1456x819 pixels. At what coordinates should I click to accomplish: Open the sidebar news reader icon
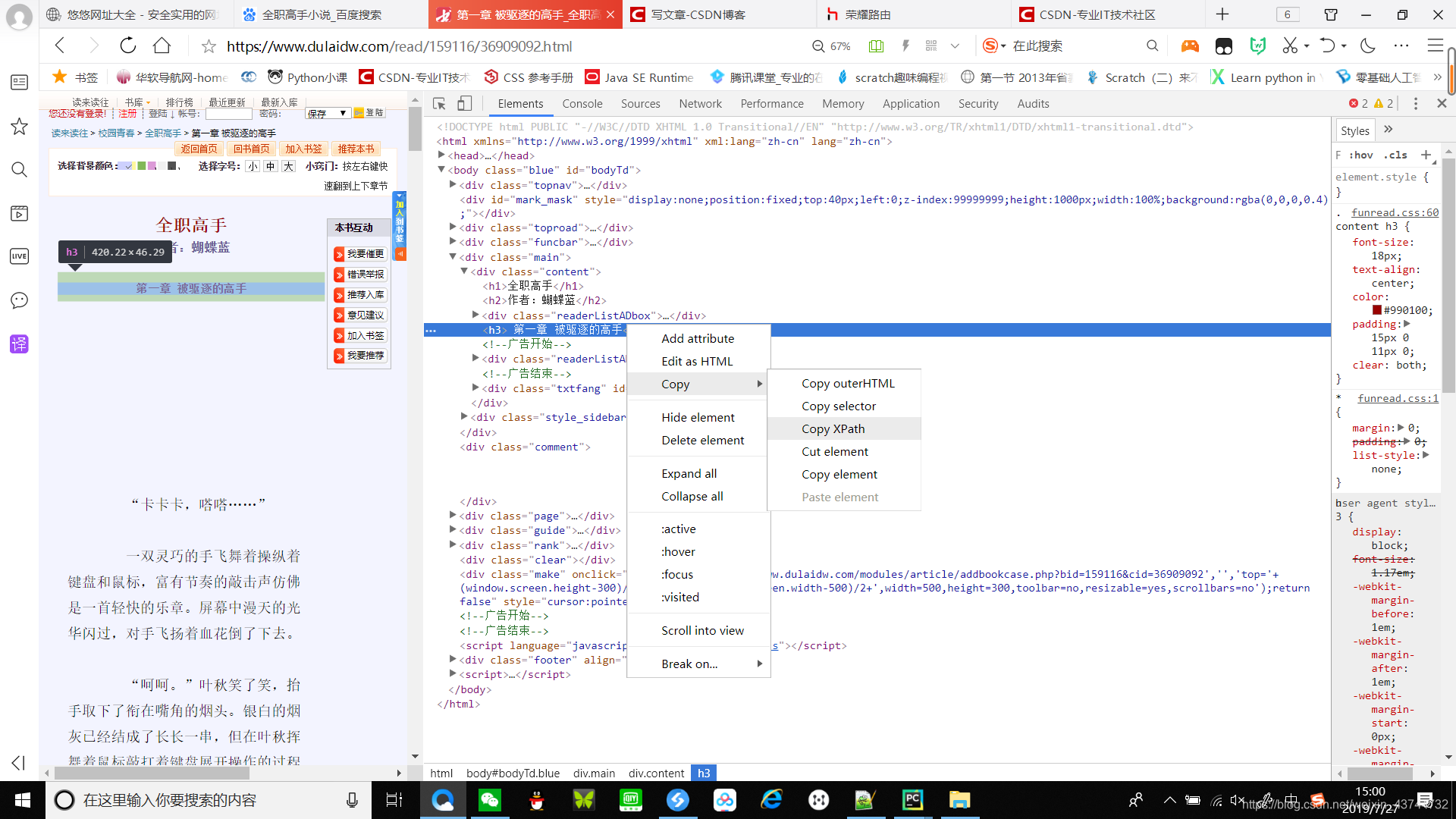[19, 82]
